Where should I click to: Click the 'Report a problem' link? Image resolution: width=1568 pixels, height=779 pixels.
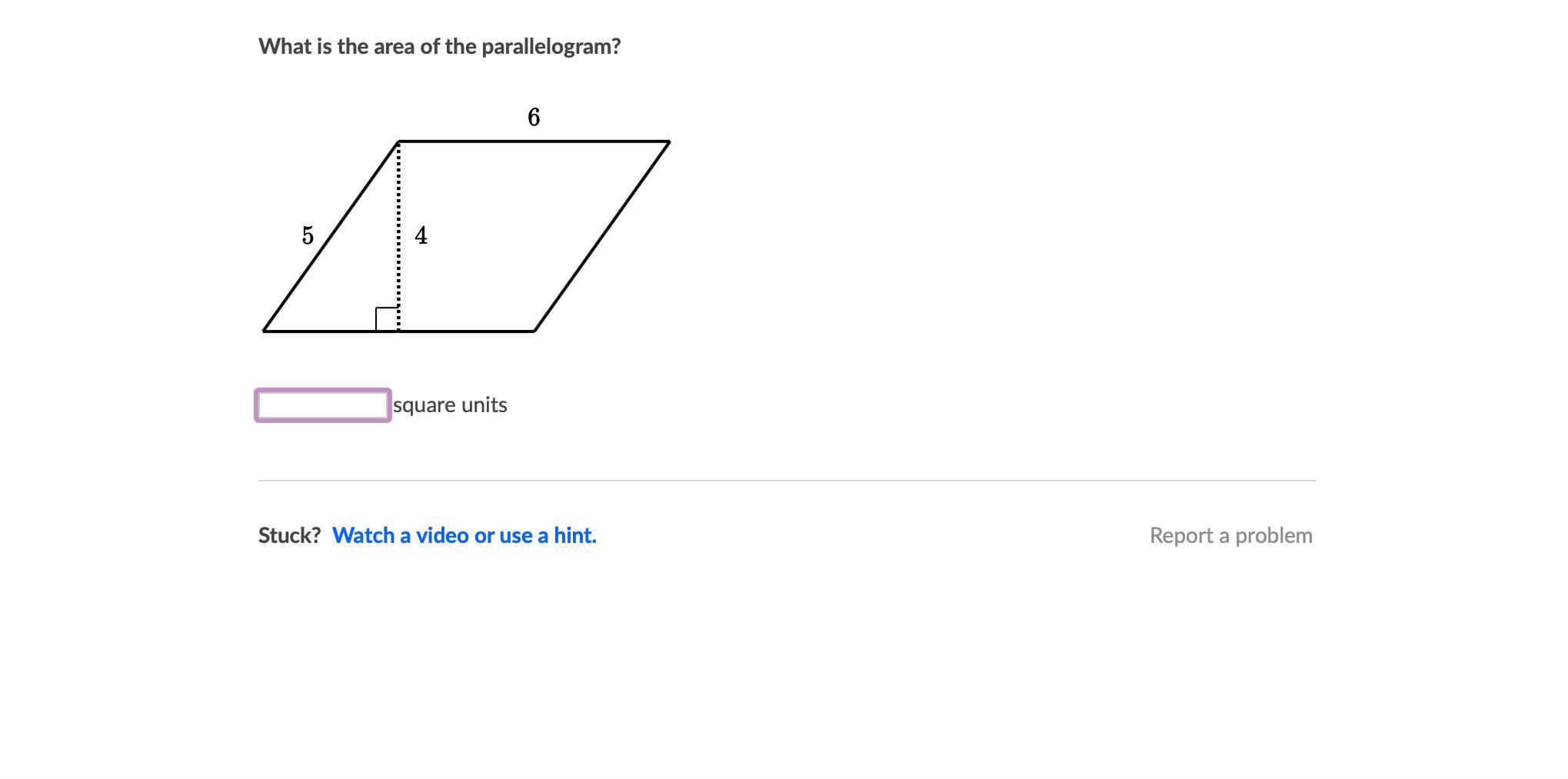click(1230, 535)
